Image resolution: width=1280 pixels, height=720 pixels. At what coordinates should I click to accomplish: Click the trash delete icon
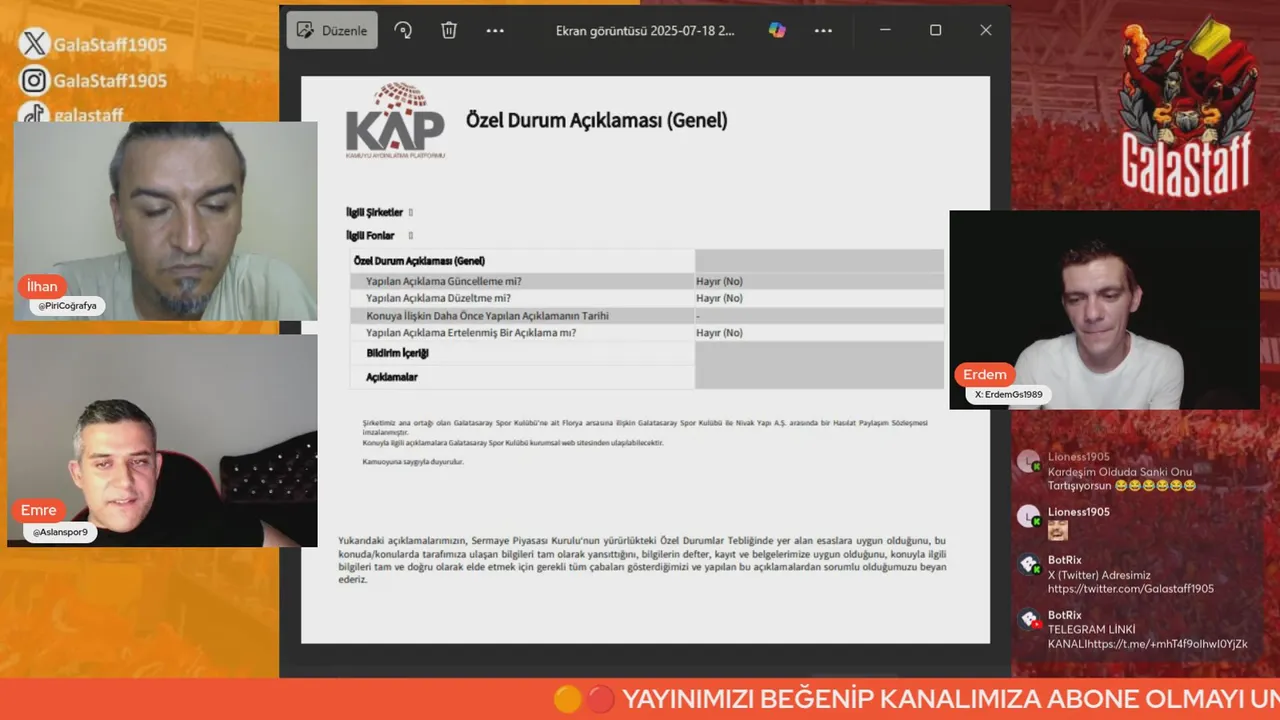coord(449,30)
